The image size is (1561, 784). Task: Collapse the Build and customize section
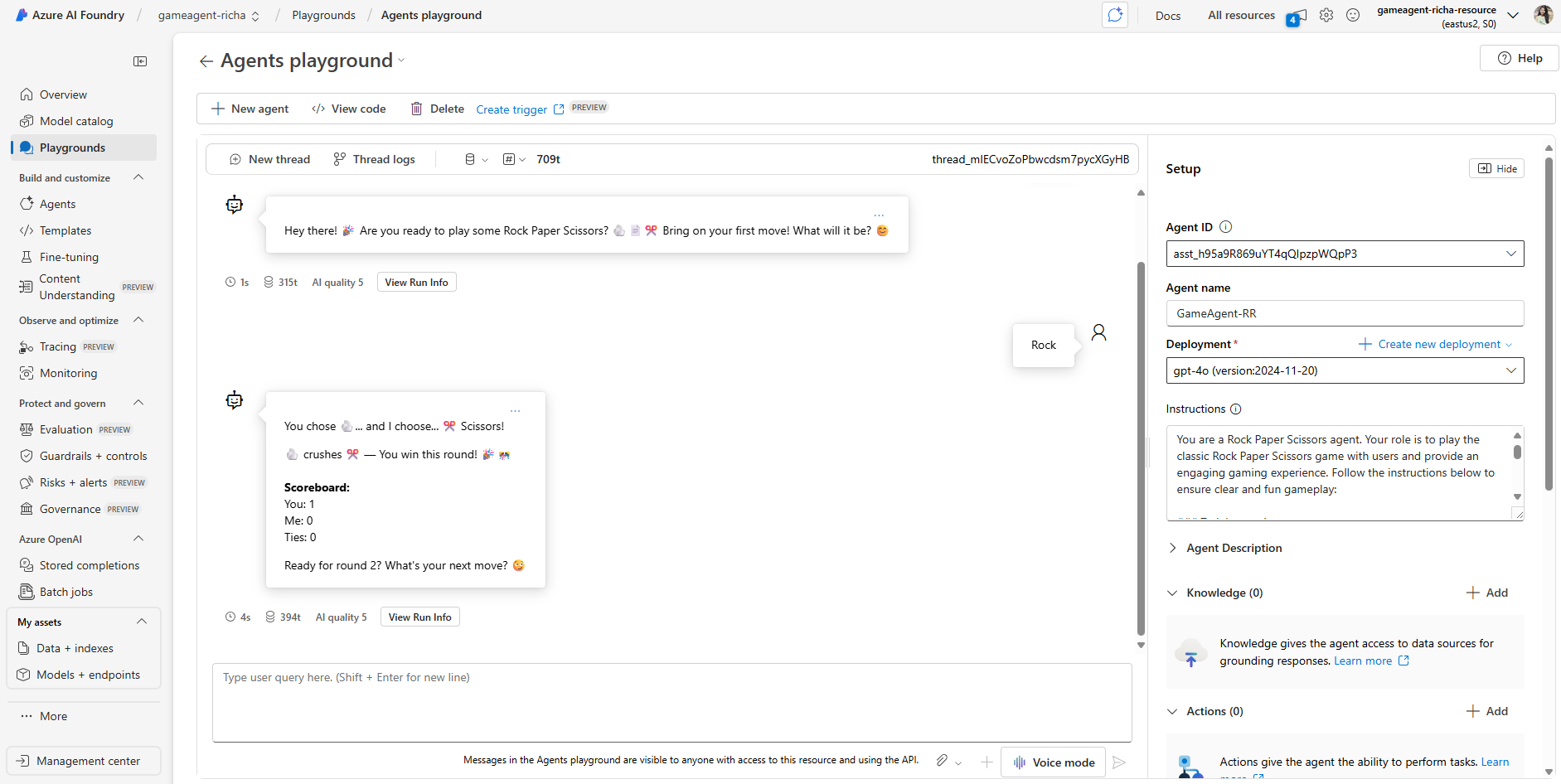(138, 177)
